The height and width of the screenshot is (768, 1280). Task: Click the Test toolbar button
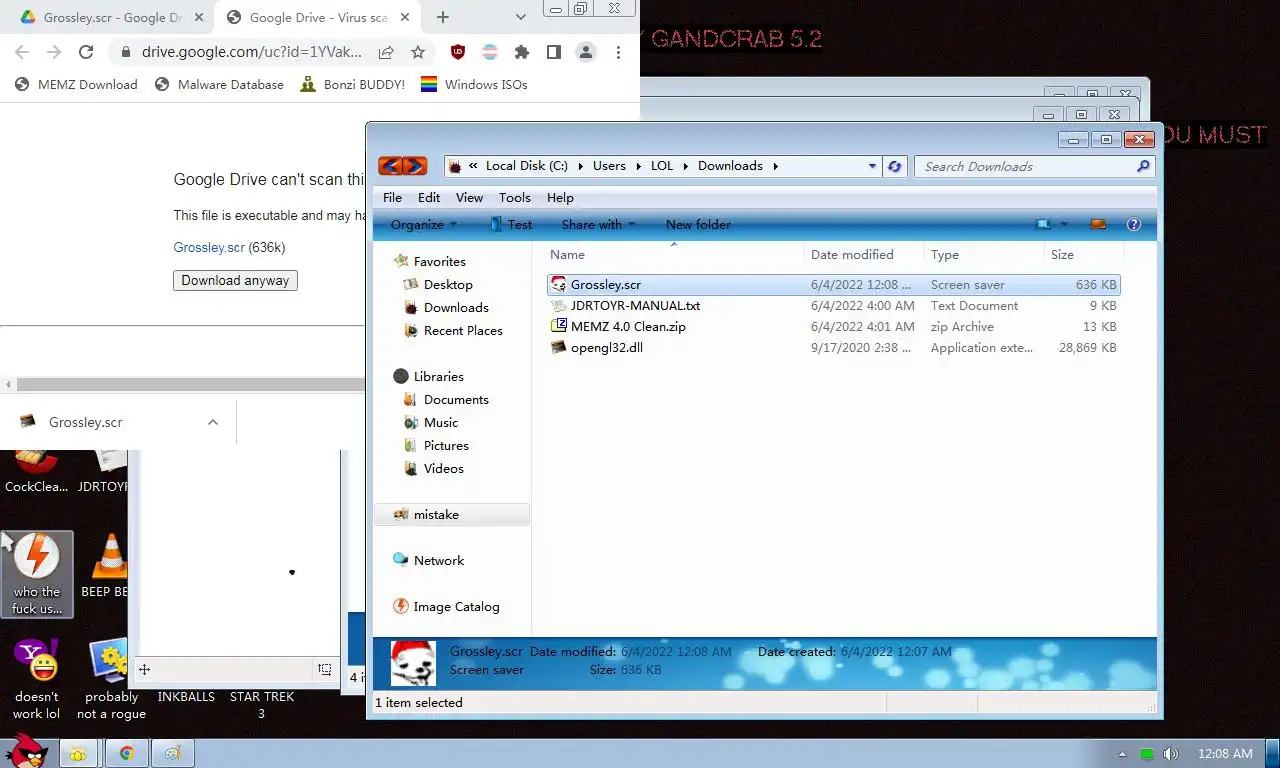pos(510,224)
